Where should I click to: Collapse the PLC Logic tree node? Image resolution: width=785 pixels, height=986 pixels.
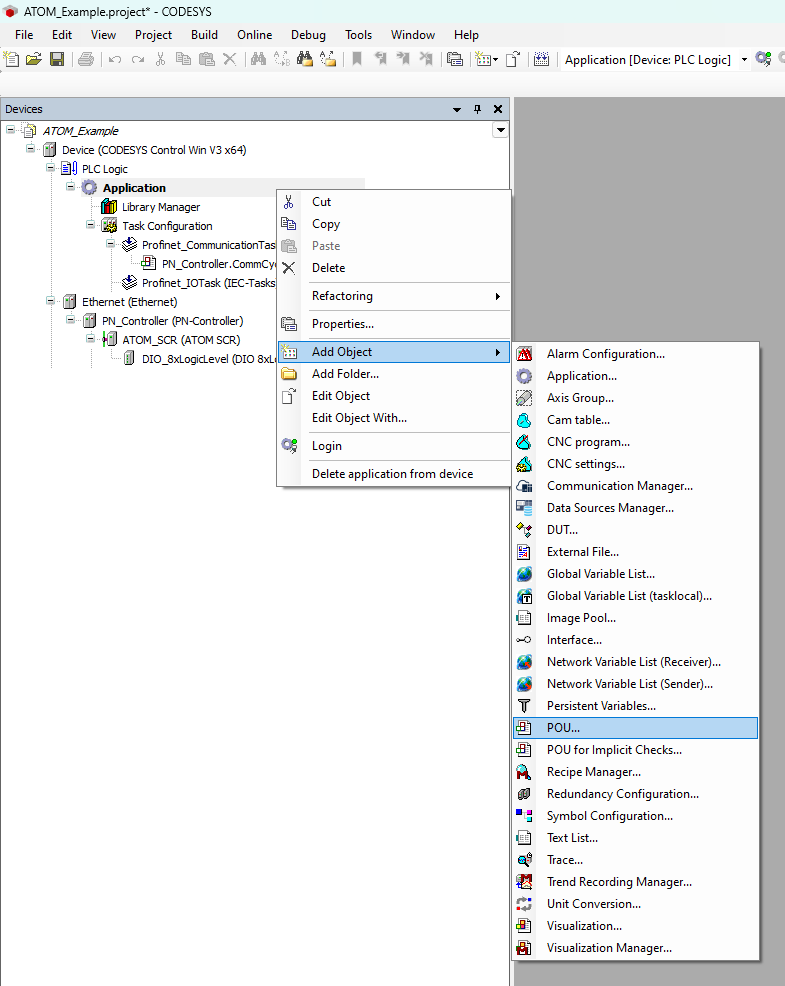[51, 169]
